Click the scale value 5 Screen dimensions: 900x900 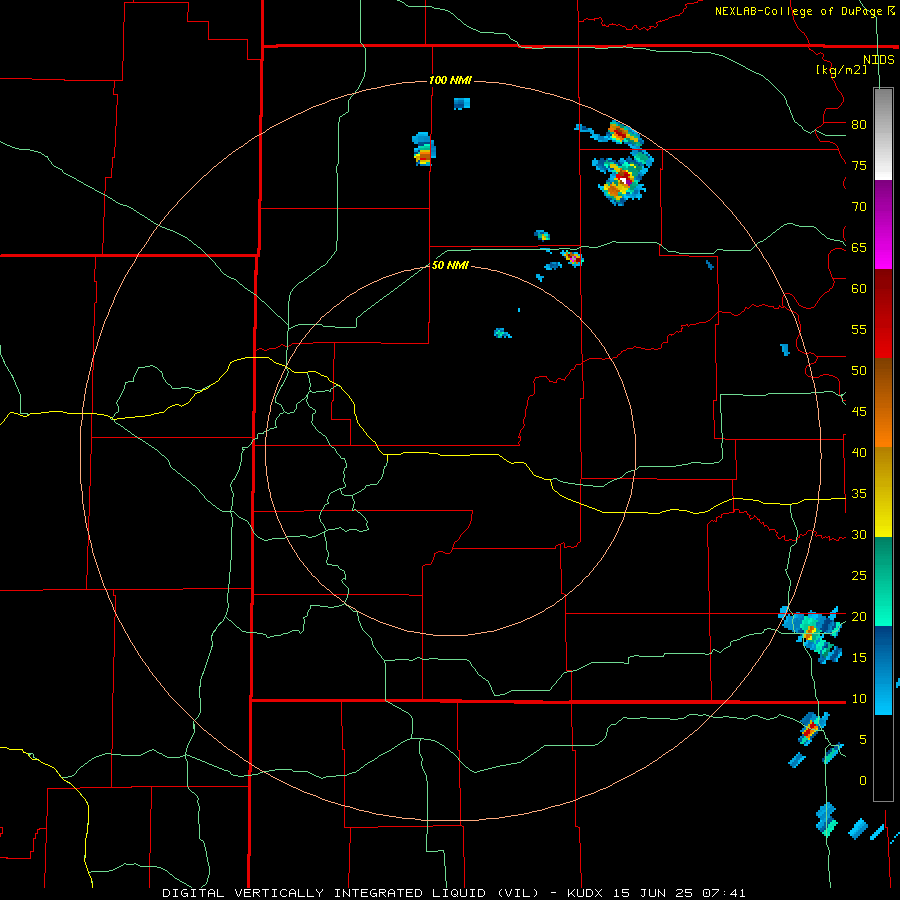coord(863,740)
